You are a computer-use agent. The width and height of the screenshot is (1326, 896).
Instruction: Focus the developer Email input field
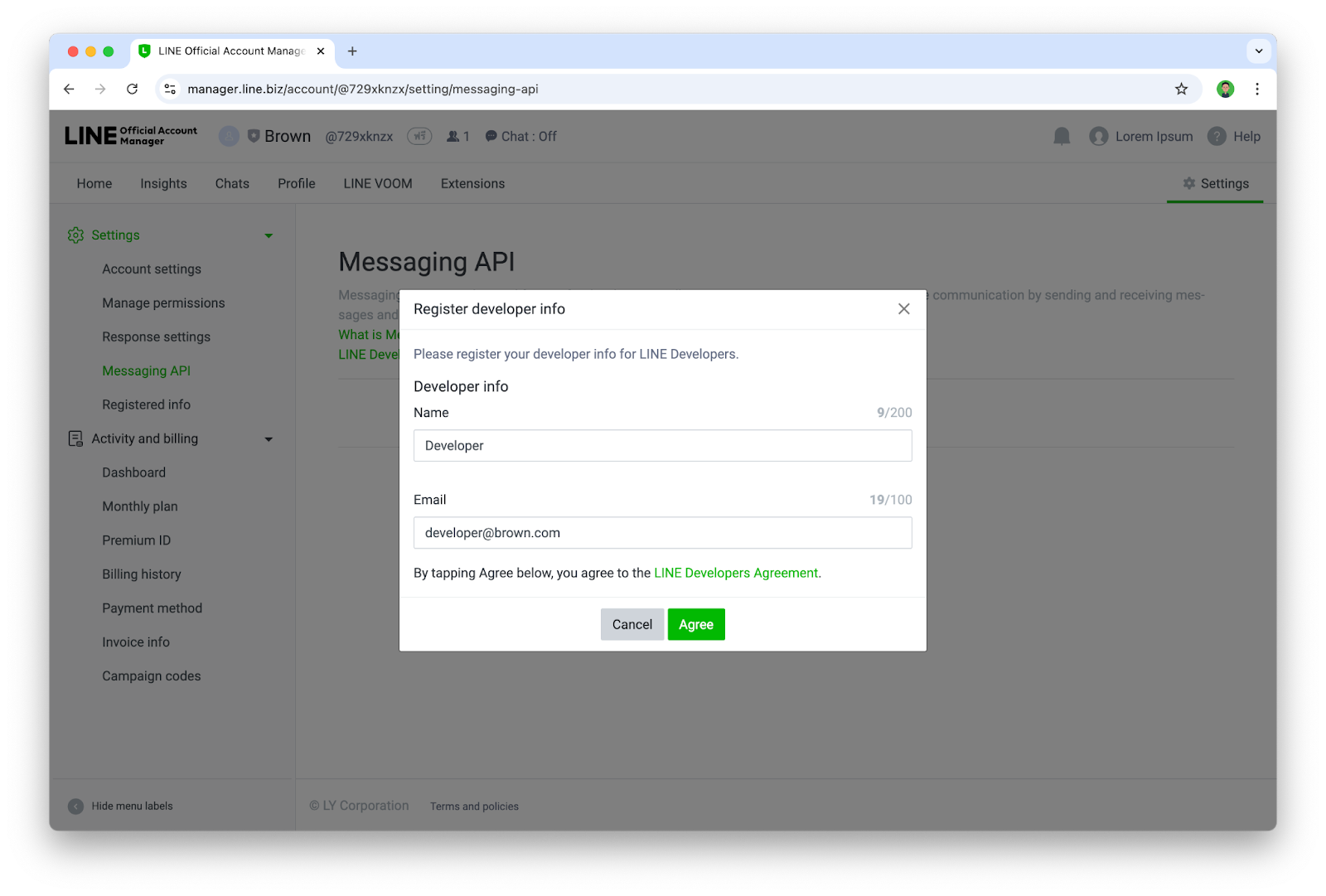(663, 533)
